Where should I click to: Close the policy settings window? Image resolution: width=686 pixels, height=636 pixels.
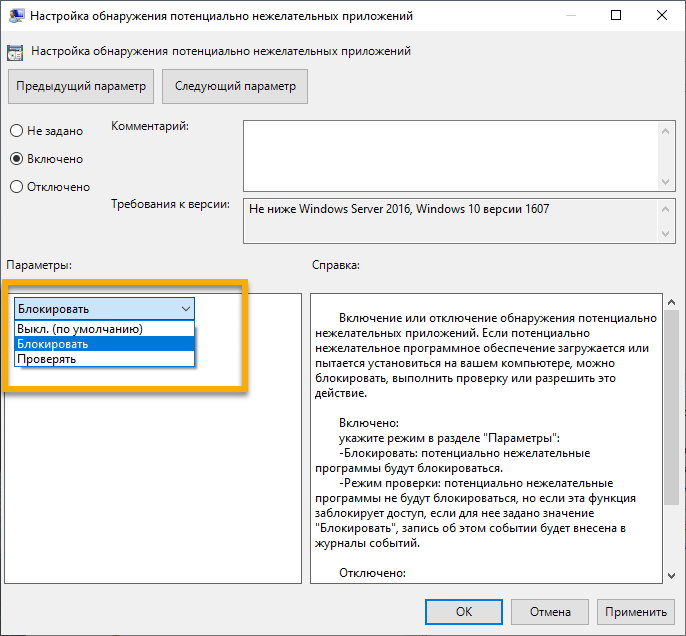(x=662, y=15)
